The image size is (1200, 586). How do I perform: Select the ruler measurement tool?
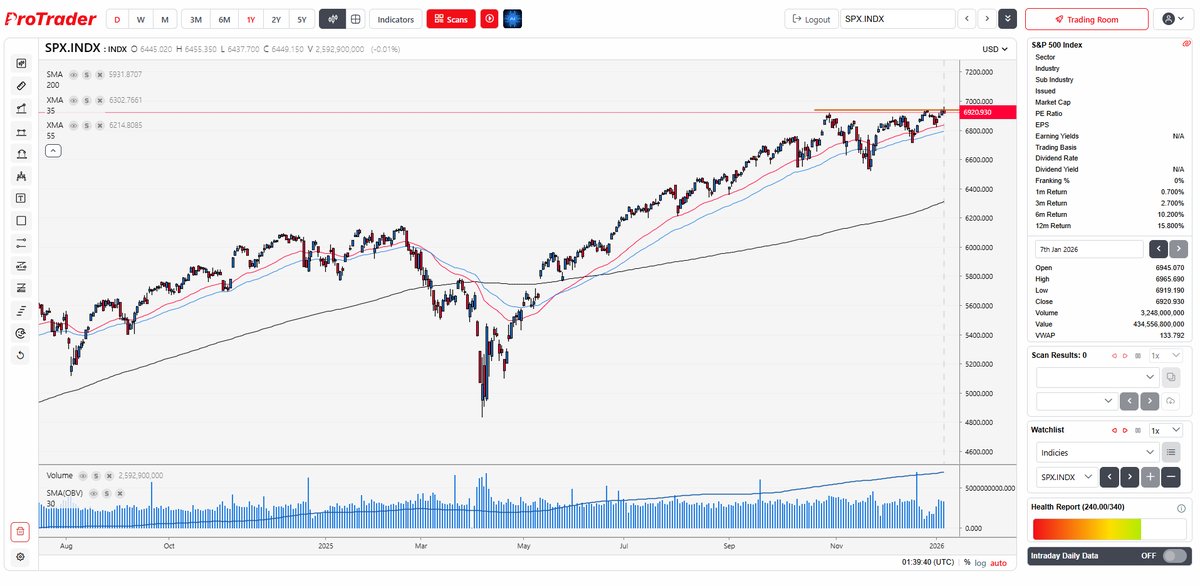coord(21,86)
